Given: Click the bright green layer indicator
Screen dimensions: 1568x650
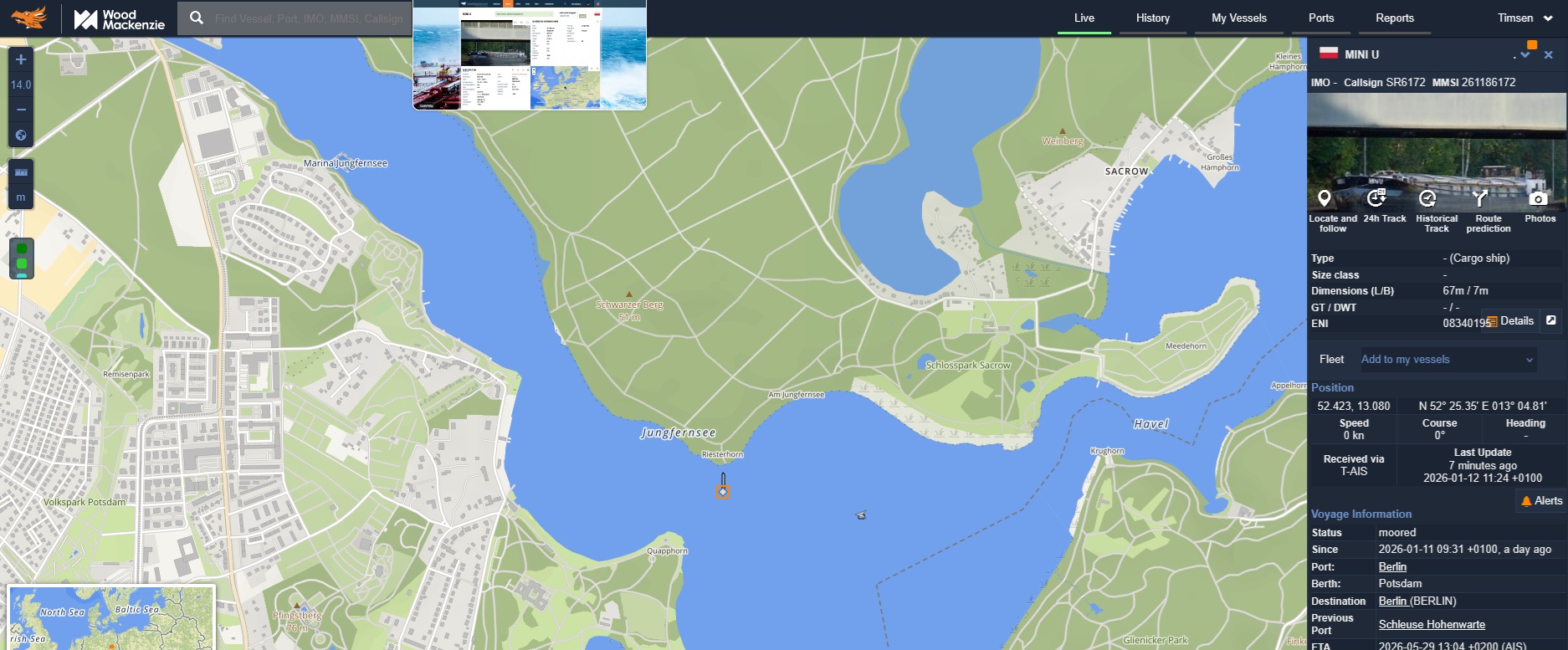Looking at the screenshot, I should pos(22,264).
